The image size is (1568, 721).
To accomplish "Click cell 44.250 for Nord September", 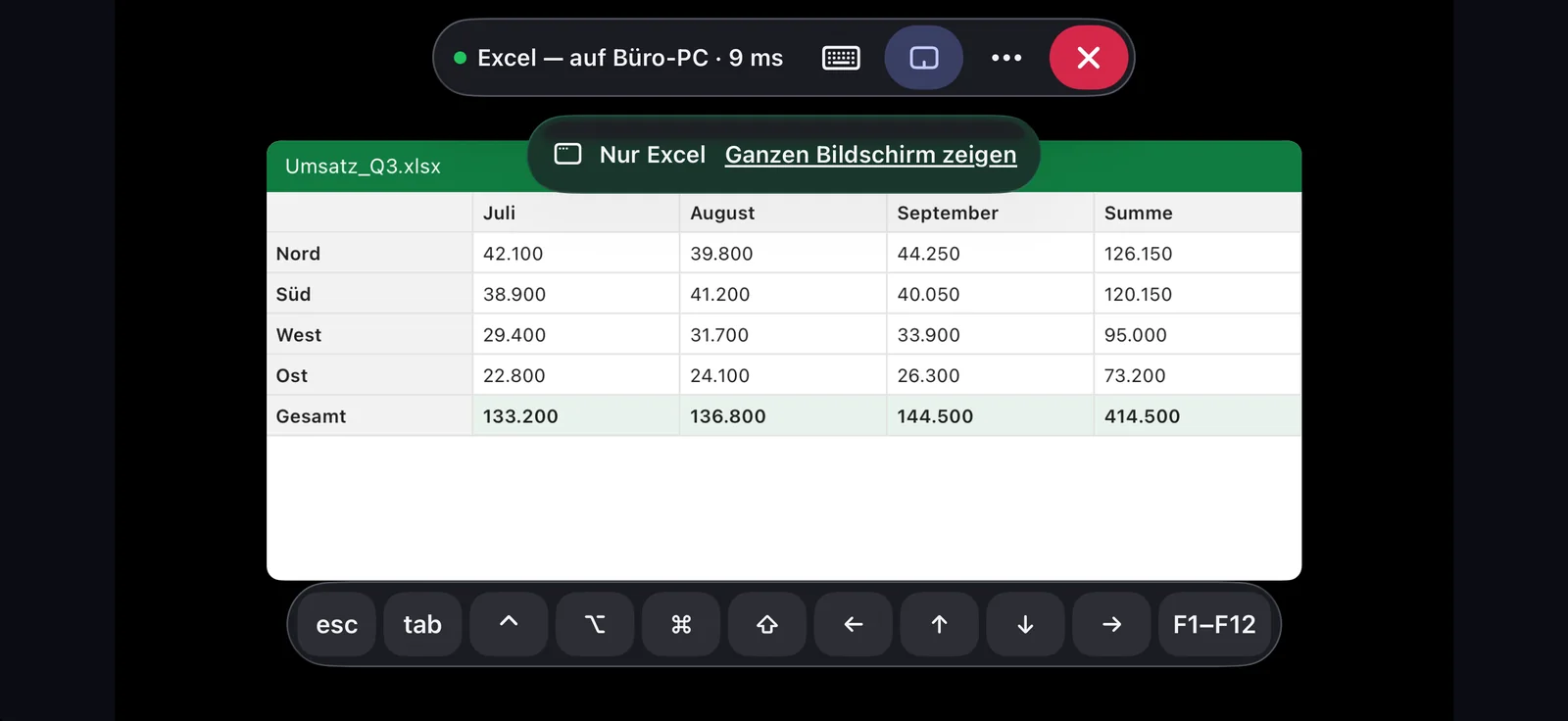I will tap(990, 254).
